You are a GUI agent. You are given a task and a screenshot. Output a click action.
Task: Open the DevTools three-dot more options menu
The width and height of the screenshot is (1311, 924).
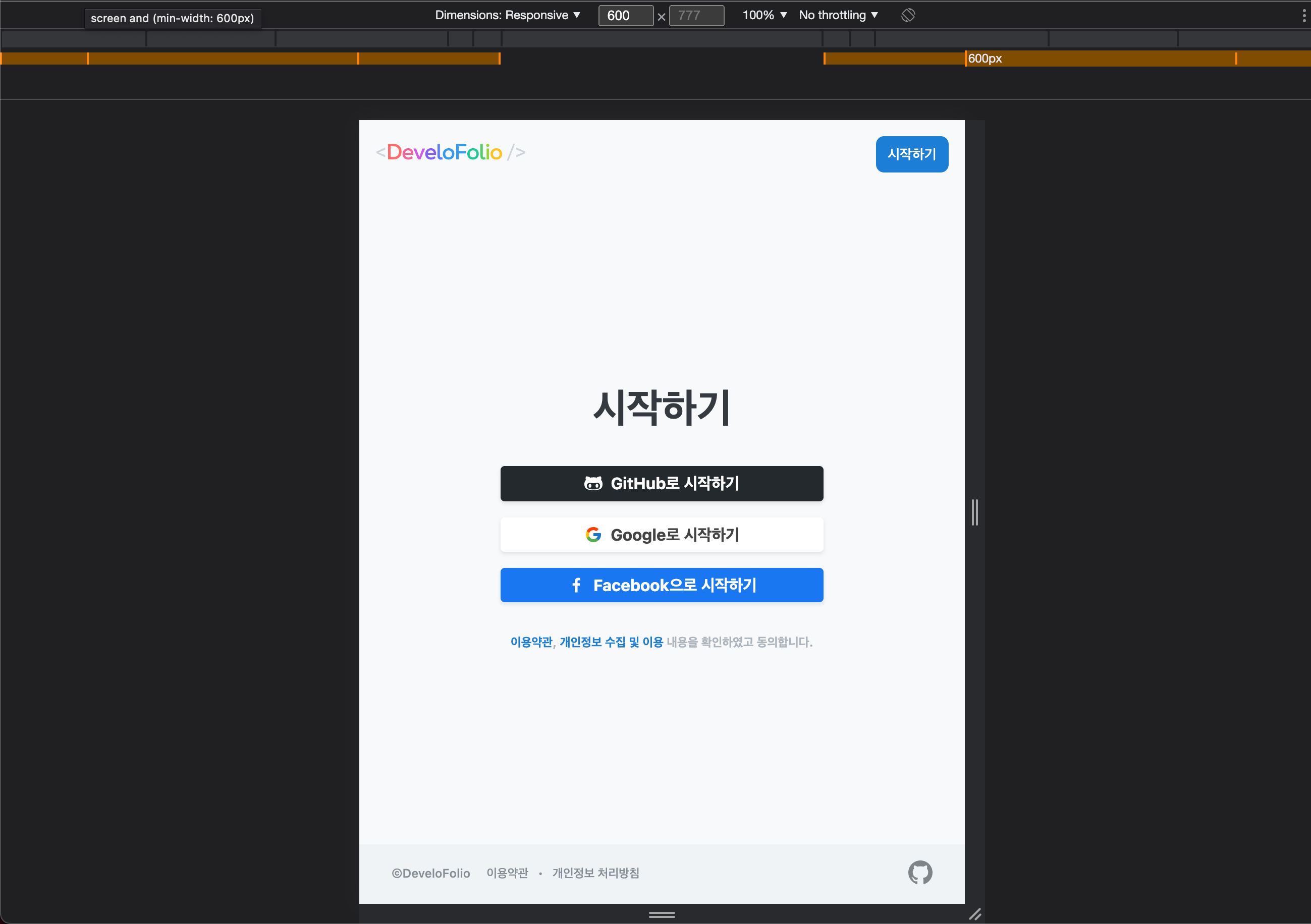(1303, 16)
